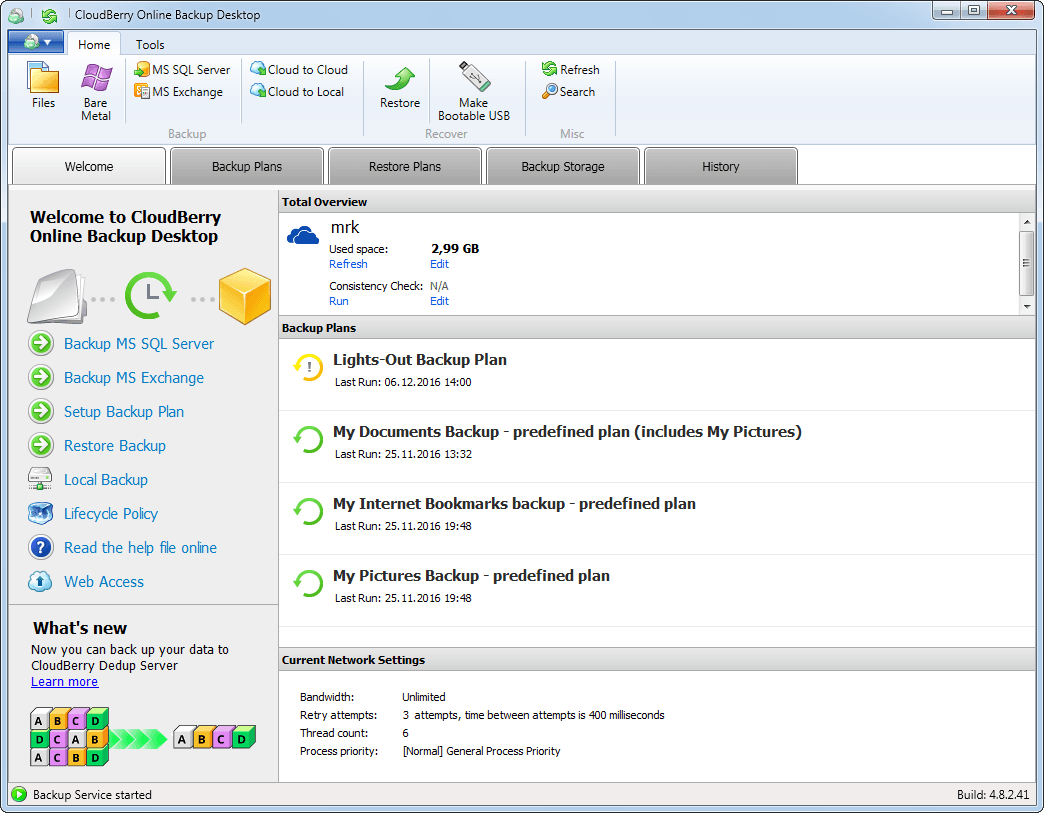Click green icon of My Pictures Backup plan
Viewport: 1044px width, 813px height.
click(x=308, y=583)
